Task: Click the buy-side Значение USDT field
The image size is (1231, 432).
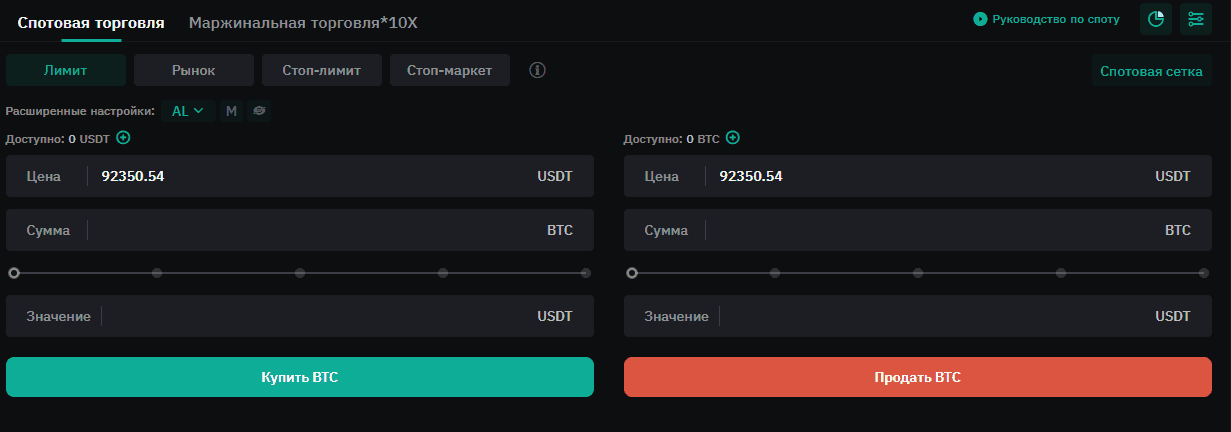Action: (x=300, y=316)
